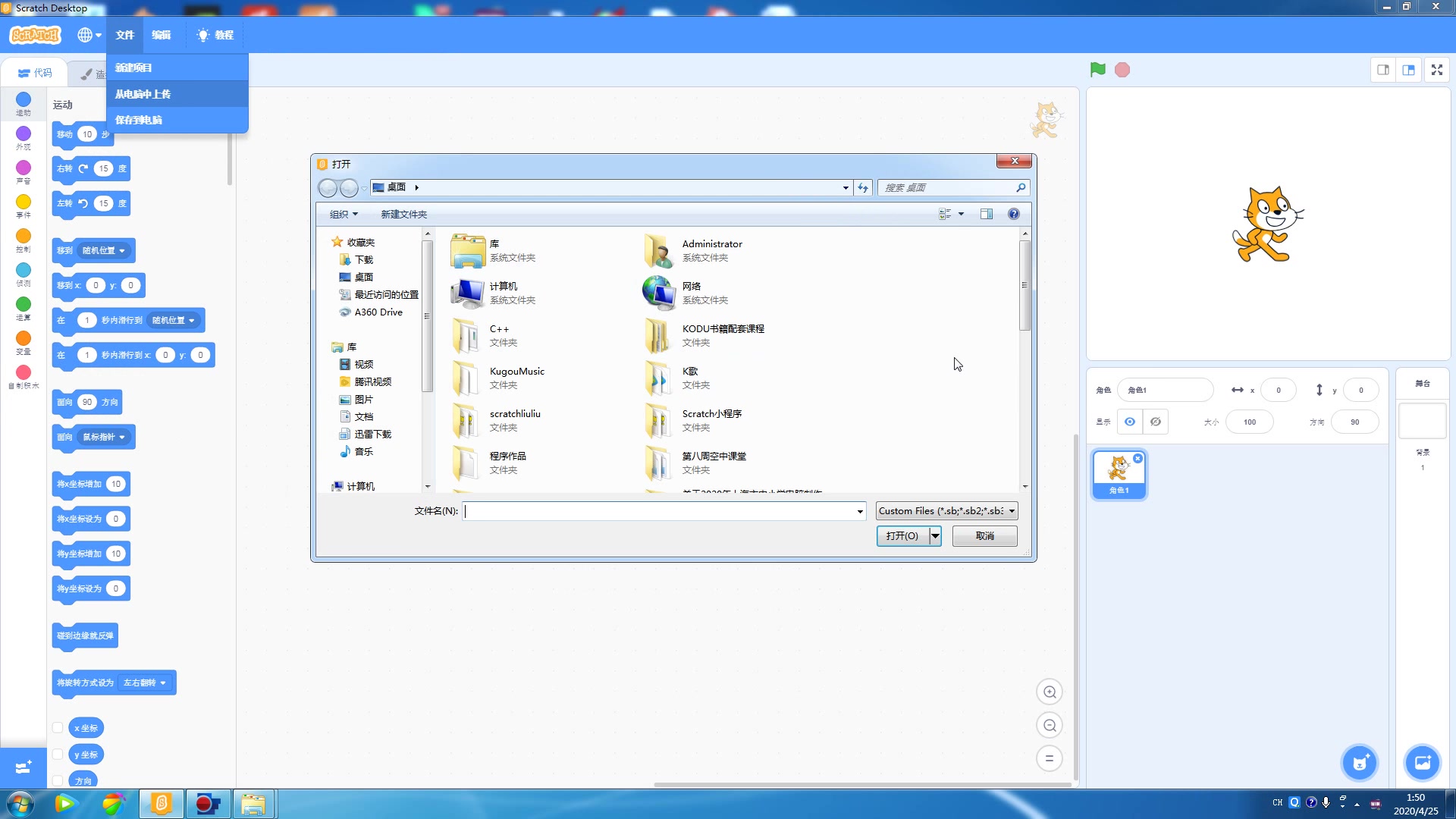
Task: Open the language globe menu
Action: pos(89,35)
